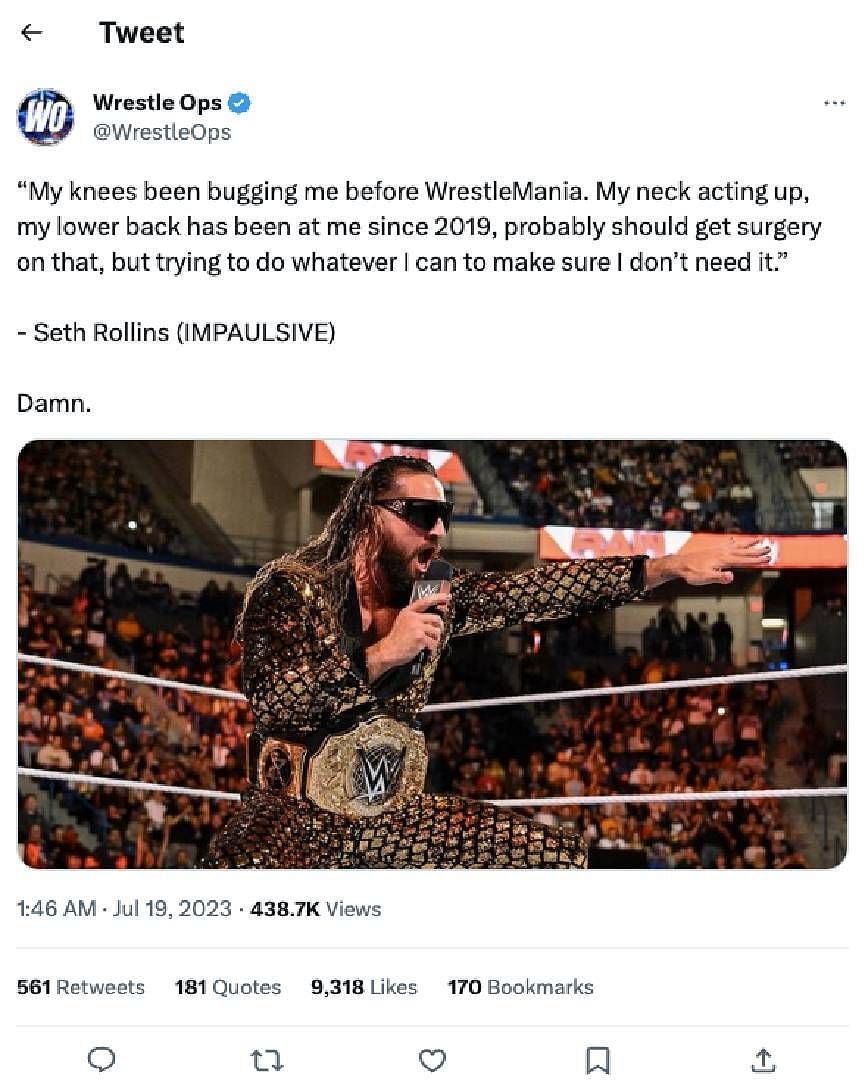This screenshot has width=865, height=1080.
Task: Click the share upload icon
Action: point(762,1059)
